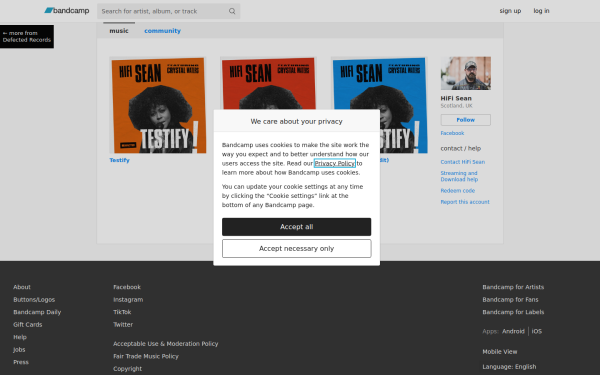Switch to the community tab
The width and height of the screenshot is (600, 375).
coord(162,31)
